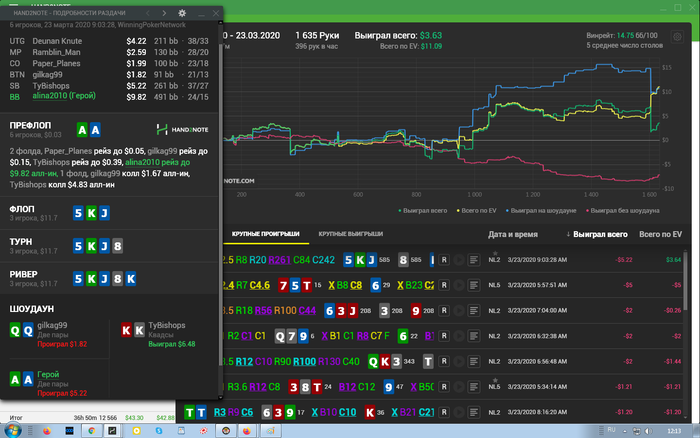Click hero link alina2010 (Герой)
This screenshot has width=700, height=438.
tap(64, 96)
